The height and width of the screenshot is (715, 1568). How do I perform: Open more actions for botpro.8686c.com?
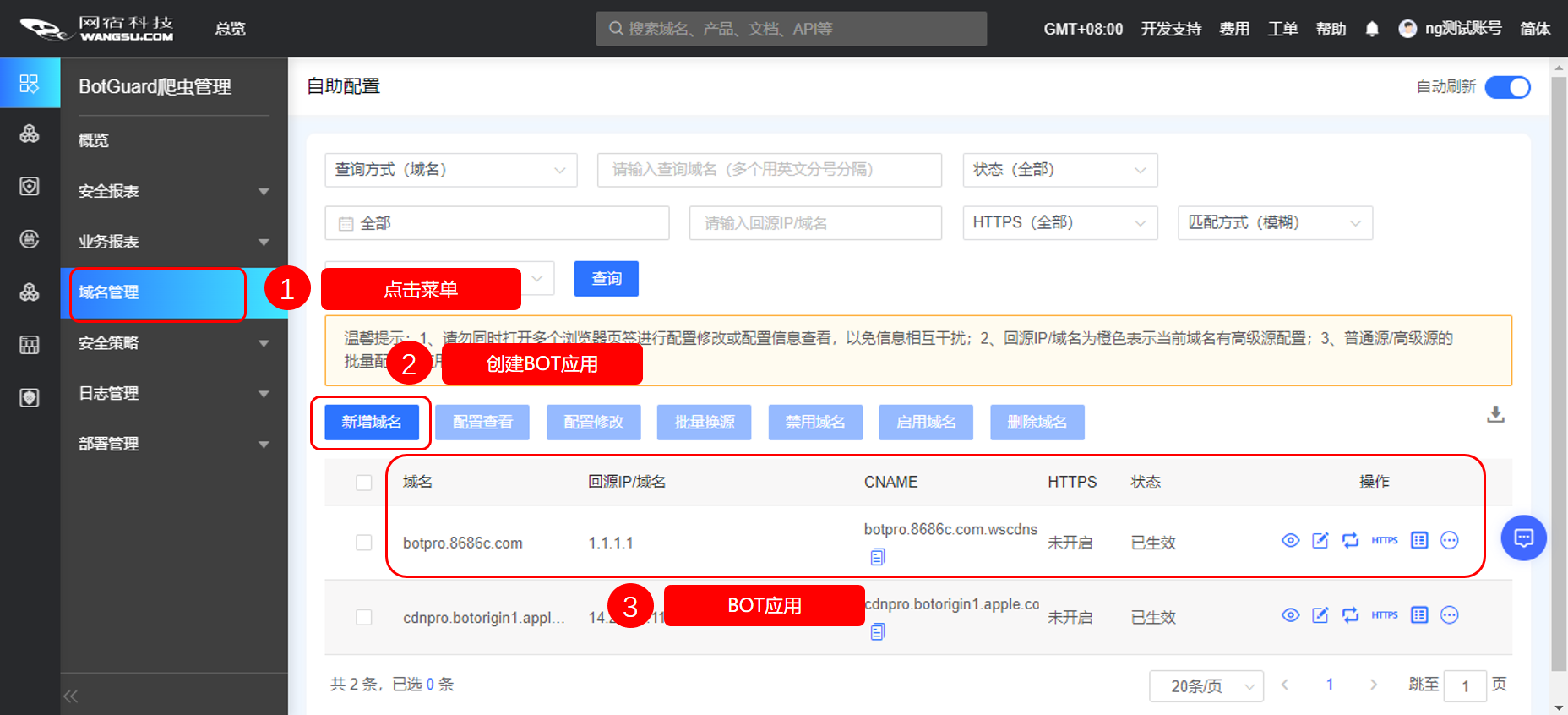(1449, 540)
